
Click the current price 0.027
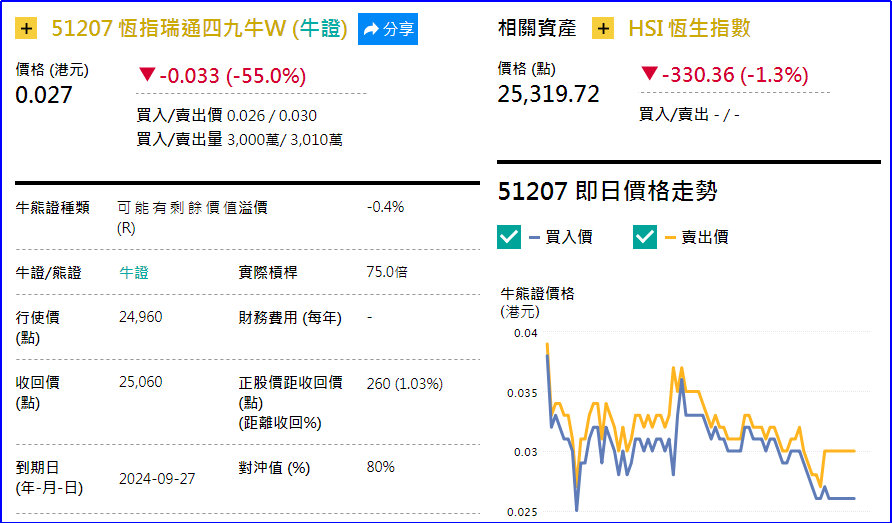44,95
